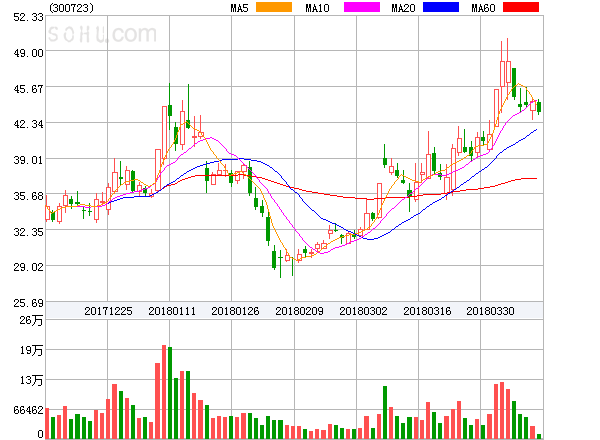Click the 49.00 price axis label
600x440 pixels.
click(28, 53)
